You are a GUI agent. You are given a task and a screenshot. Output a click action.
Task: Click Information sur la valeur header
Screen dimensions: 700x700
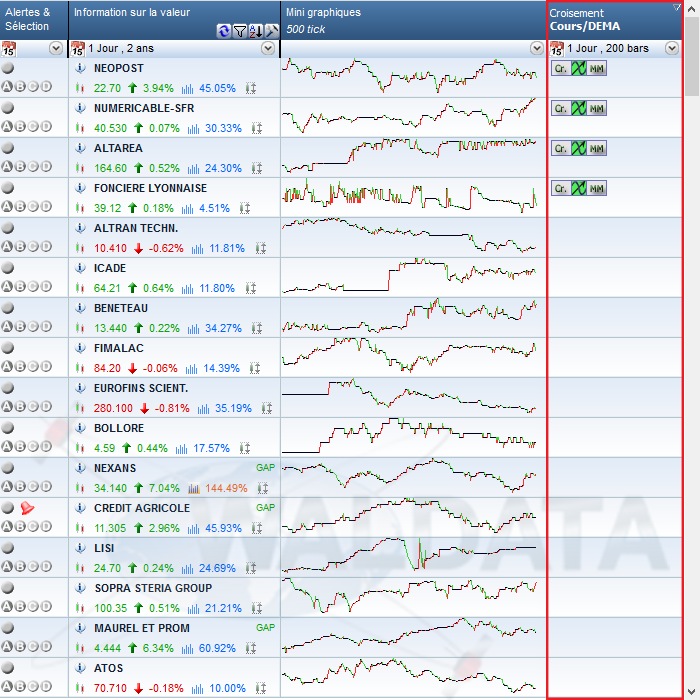pyautogui.click(x=175, y=20)
